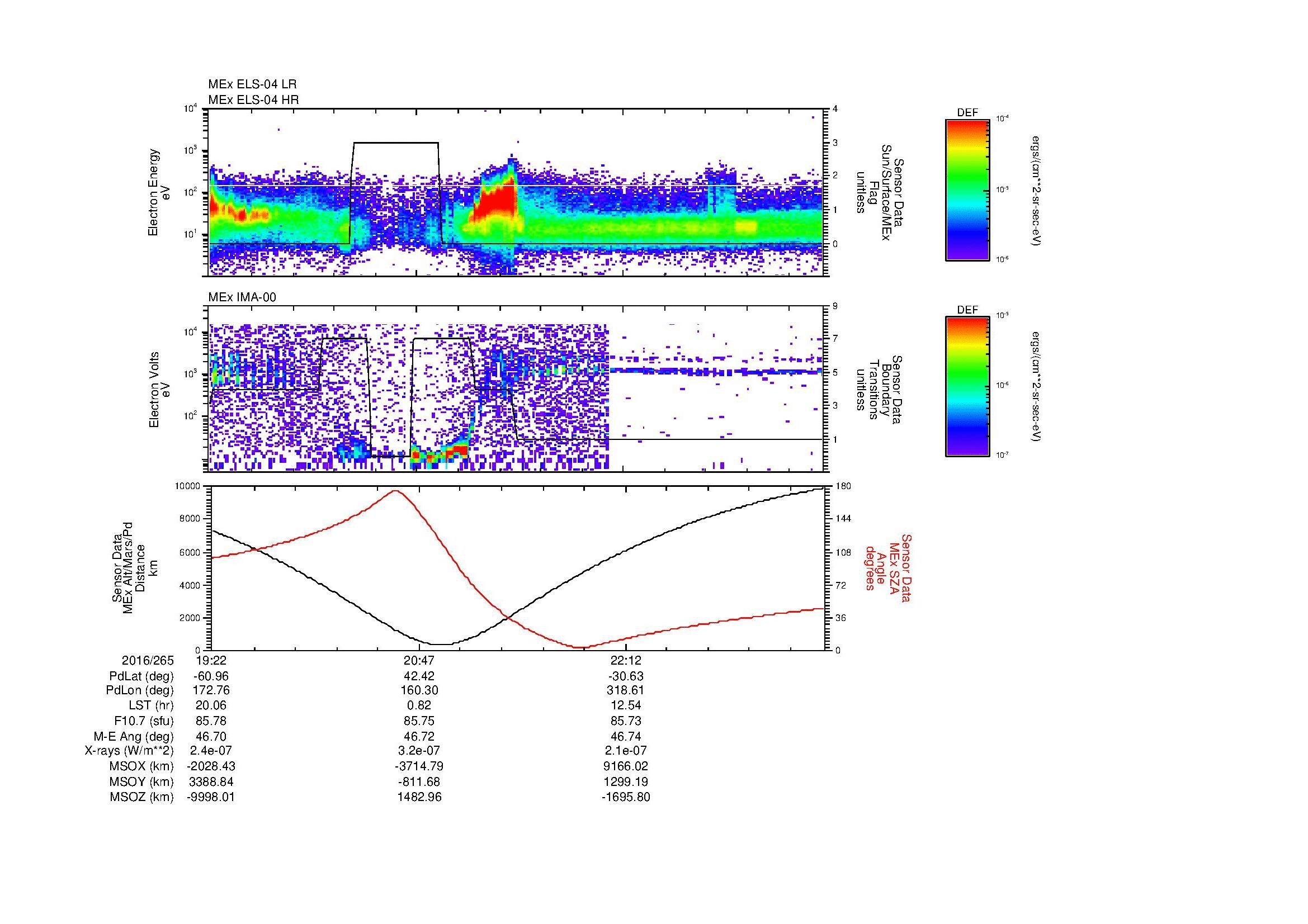Screen dimensions: 1308x924
Task: Select the lower DEF color bar
Action: (x=967, y=387)
